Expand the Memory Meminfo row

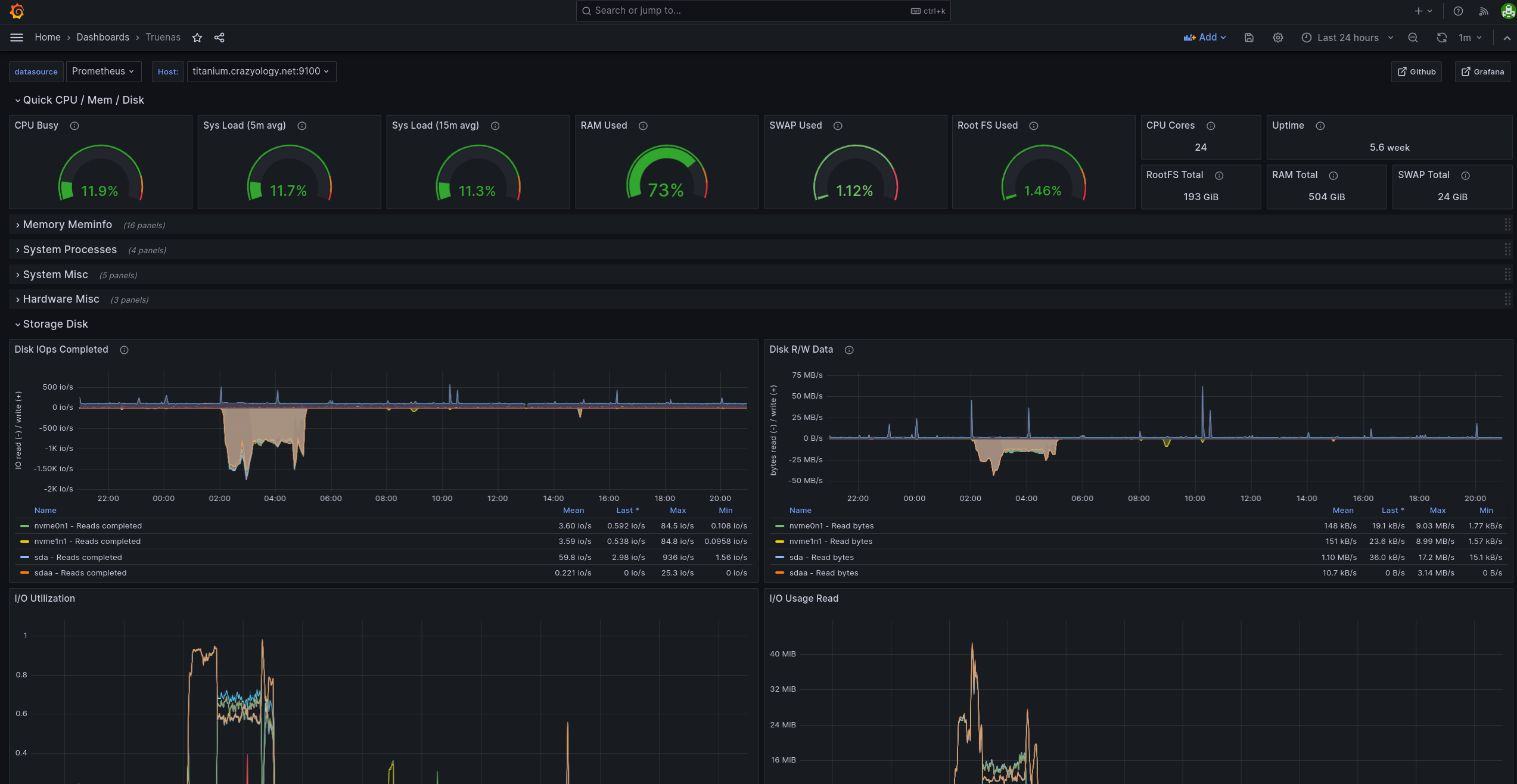pyautogui.click(x=67, y=225)
